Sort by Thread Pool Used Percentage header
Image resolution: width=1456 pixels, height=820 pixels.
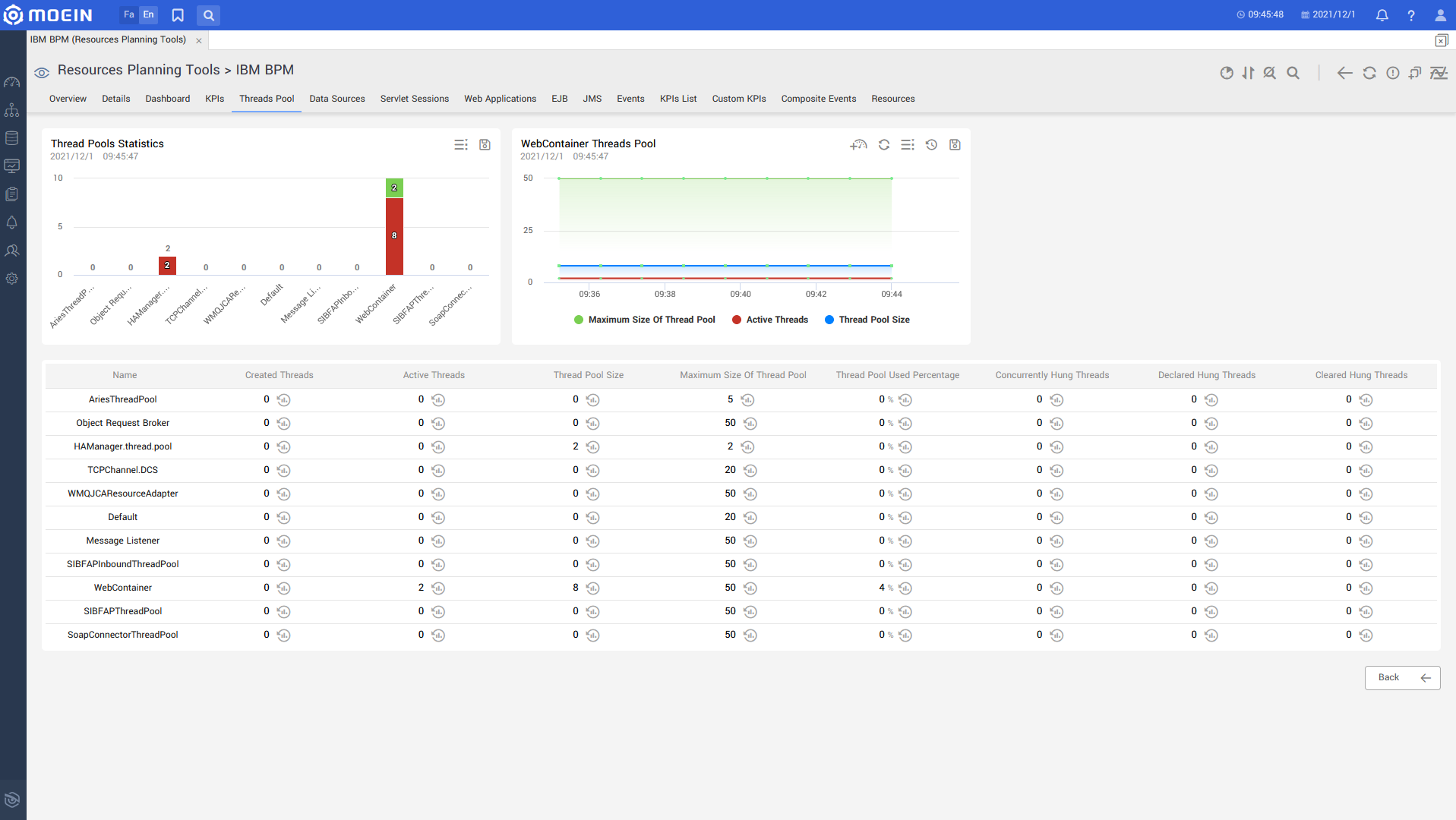[898, 375]
